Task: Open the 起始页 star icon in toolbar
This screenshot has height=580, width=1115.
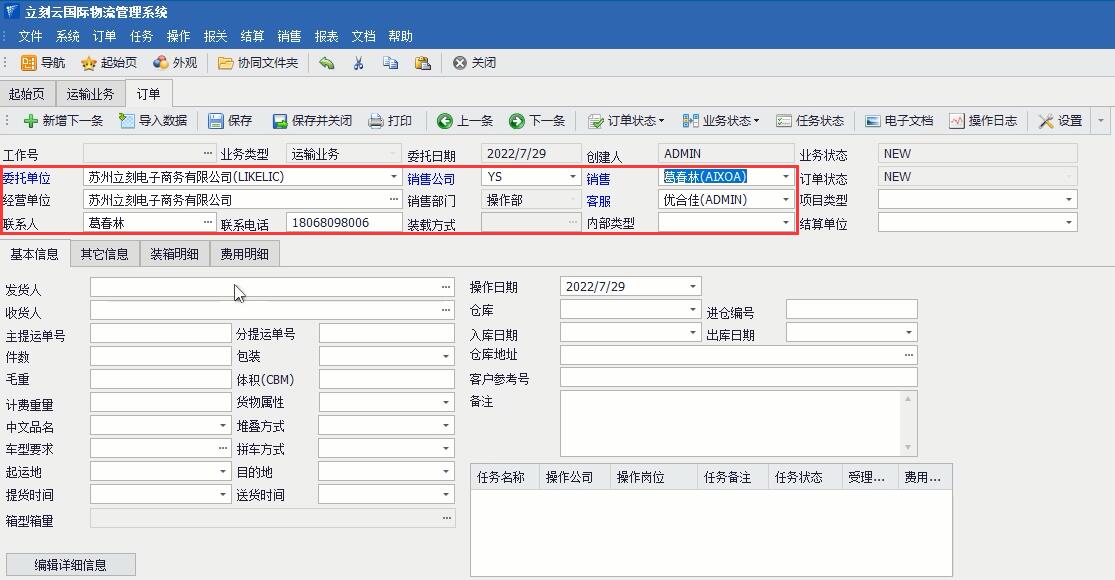Action: pos(89,63)
